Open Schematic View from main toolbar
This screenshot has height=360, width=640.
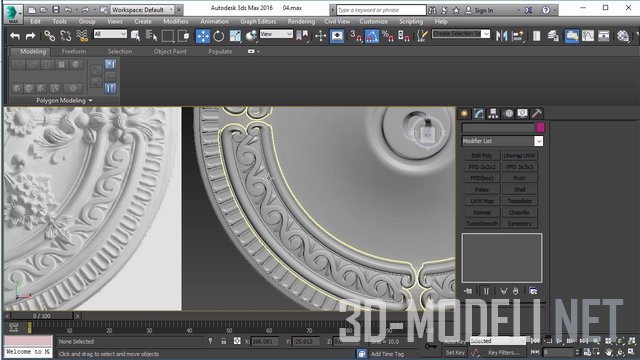(604, 36)
